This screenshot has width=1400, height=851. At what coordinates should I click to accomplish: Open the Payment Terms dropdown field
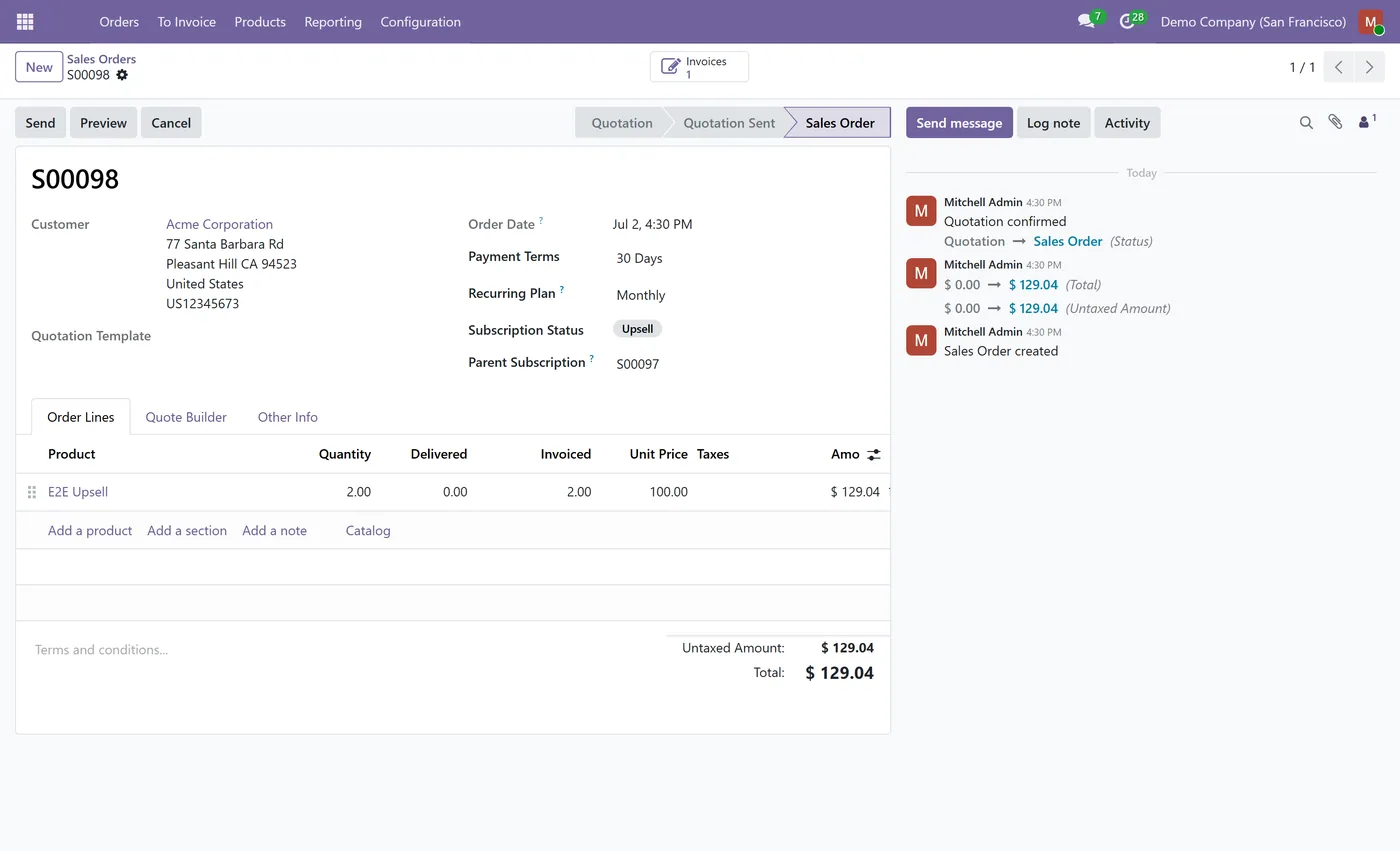(x=742, y=258)
